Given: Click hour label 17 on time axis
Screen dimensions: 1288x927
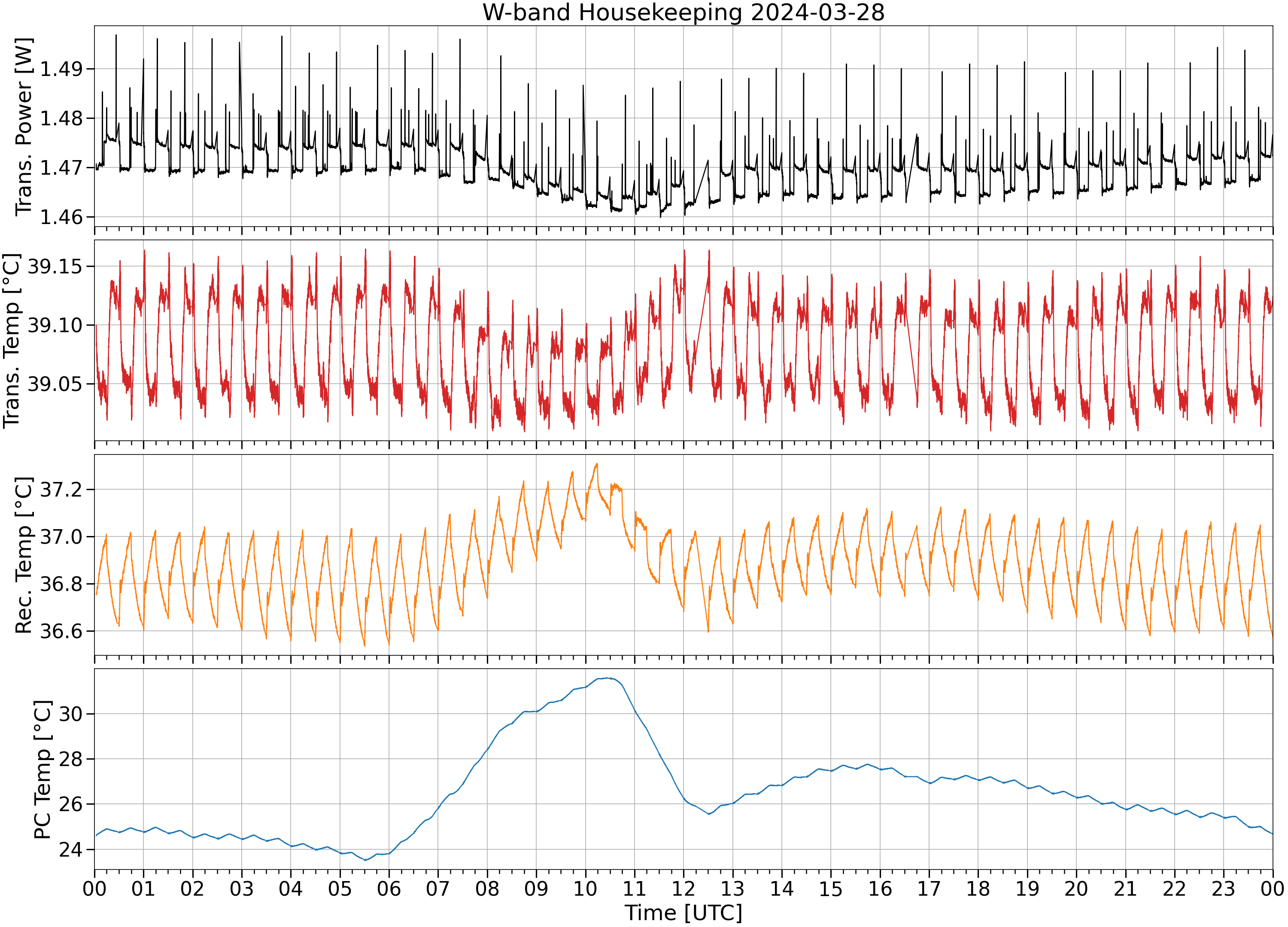Looking at the screenshot, I should click(929, 888).
